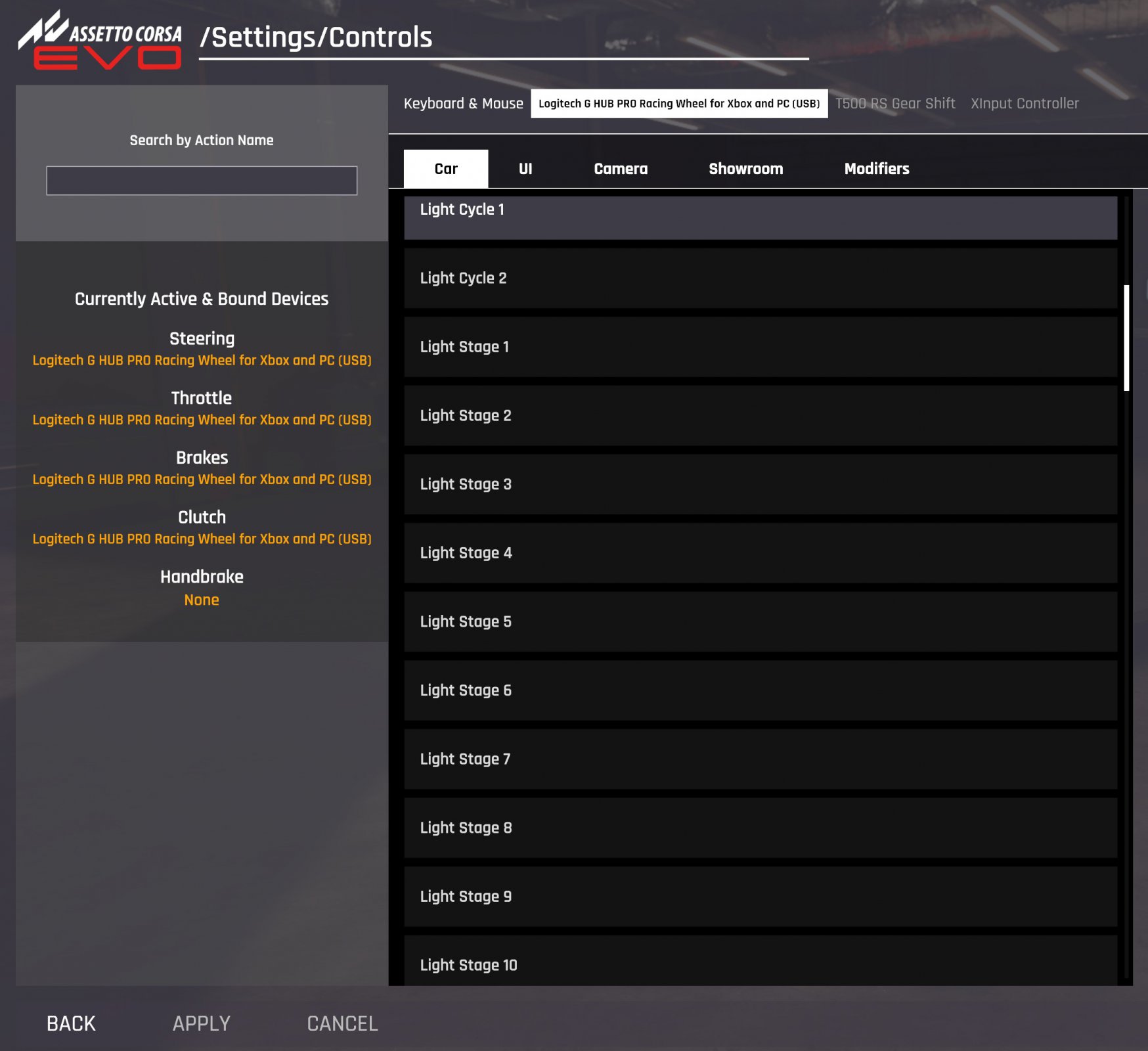
Task: Go to the Showroom category tab
Action: point(745,169)
